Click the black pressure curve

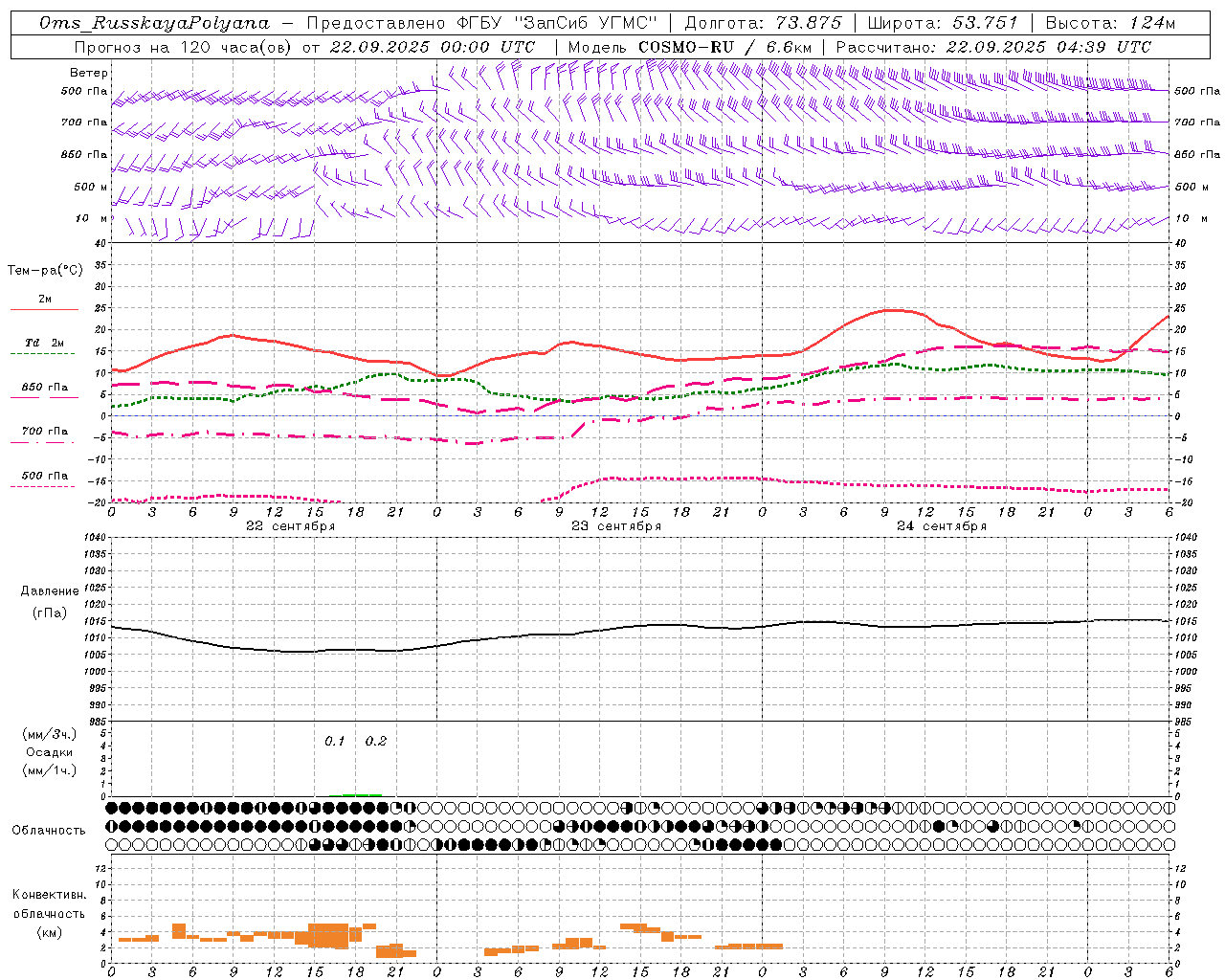[640, 627]
